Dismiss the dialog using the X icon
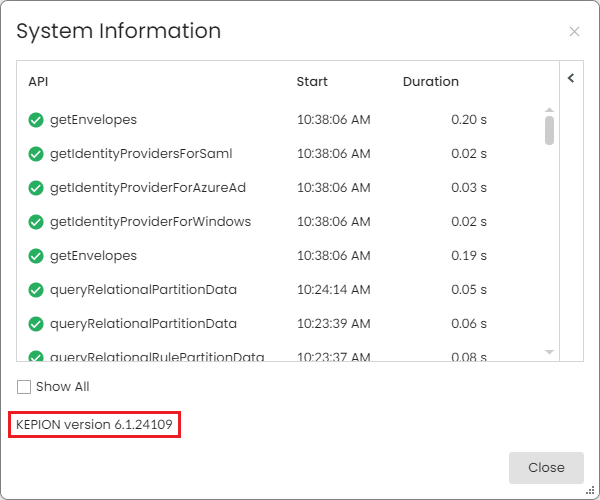Image resolution: width=600 pixels, height=500 pixels. click(574, 31)
